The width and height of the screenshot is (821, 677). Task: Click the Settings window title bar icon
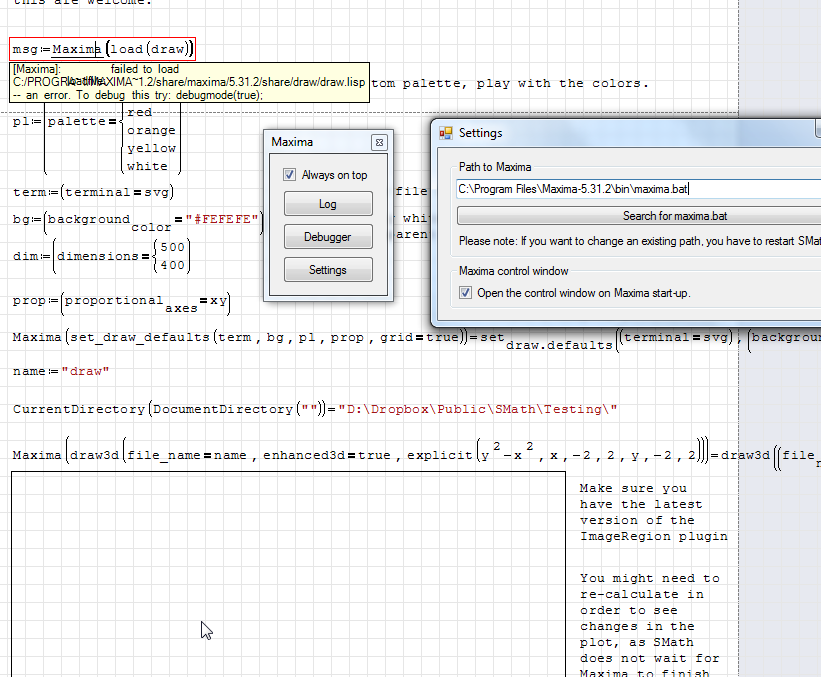click(446, 133)
